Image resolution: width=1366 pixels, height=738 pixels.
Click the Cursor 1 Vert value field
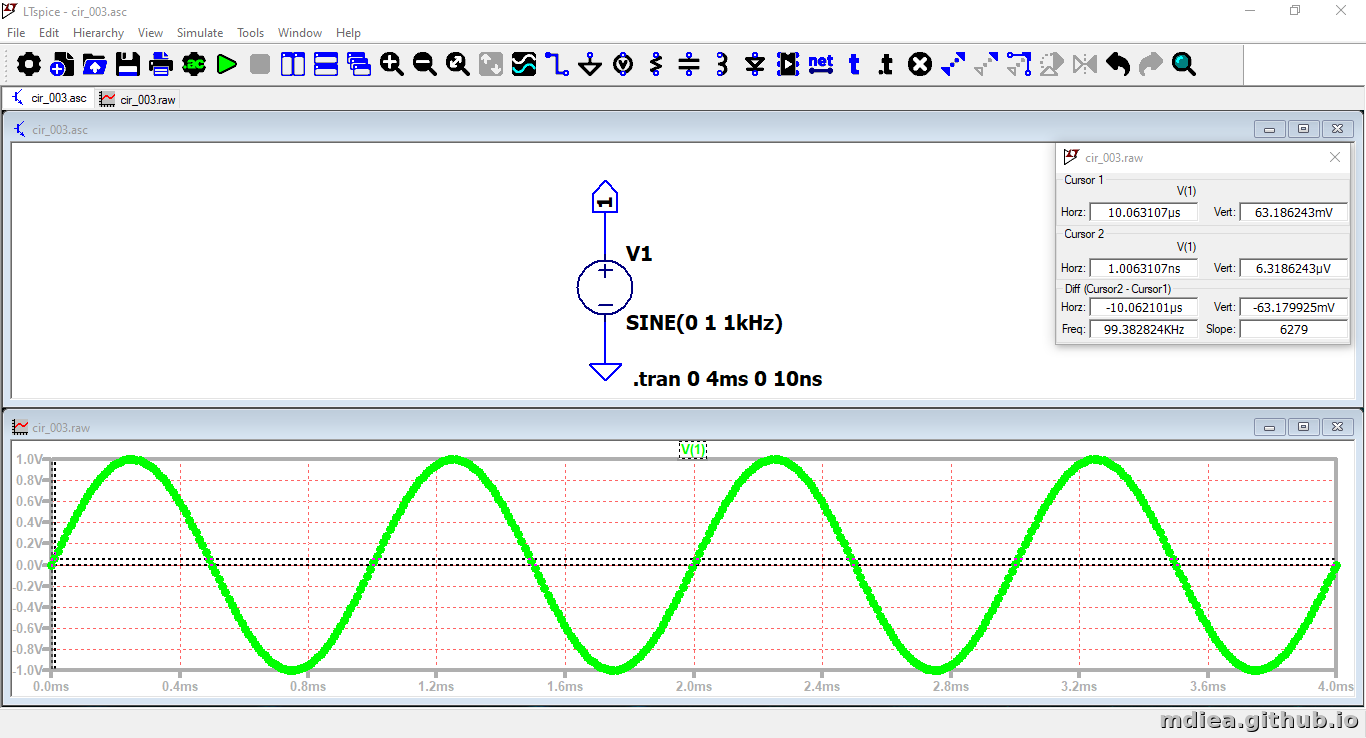click(x=1294, y=212)
